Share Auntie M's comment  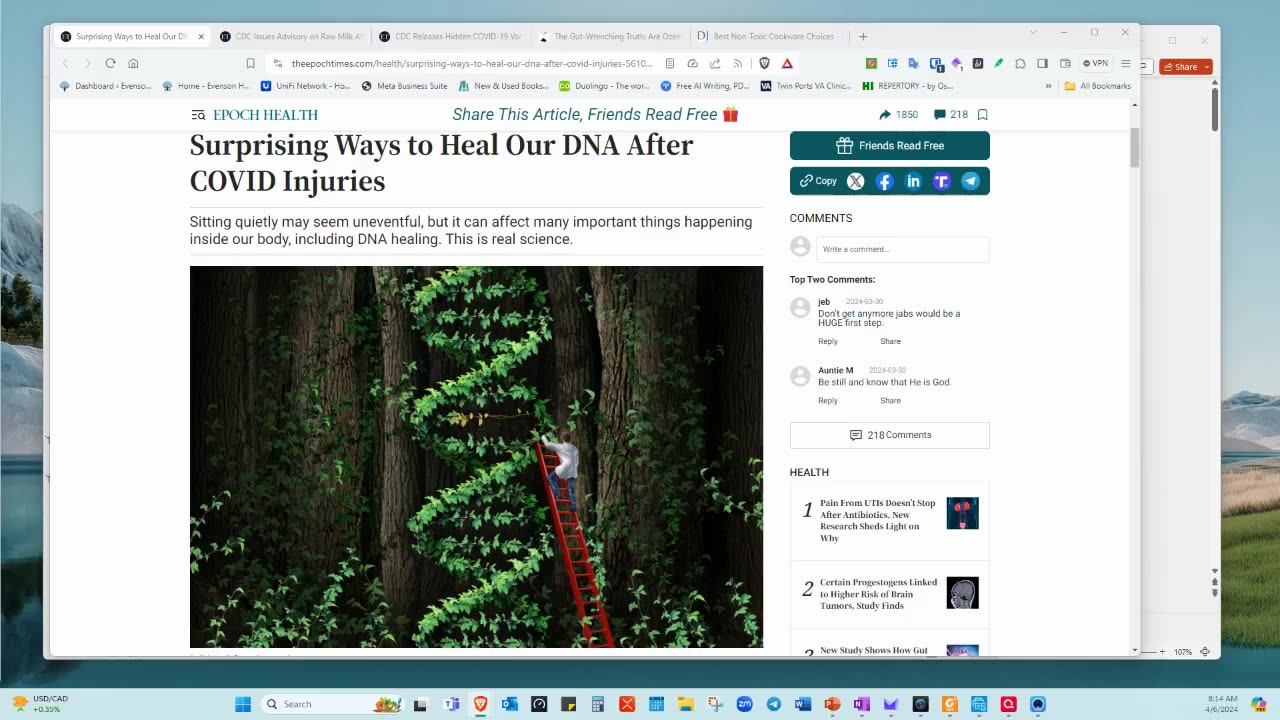pyautogui.click(x=890, y=401)
